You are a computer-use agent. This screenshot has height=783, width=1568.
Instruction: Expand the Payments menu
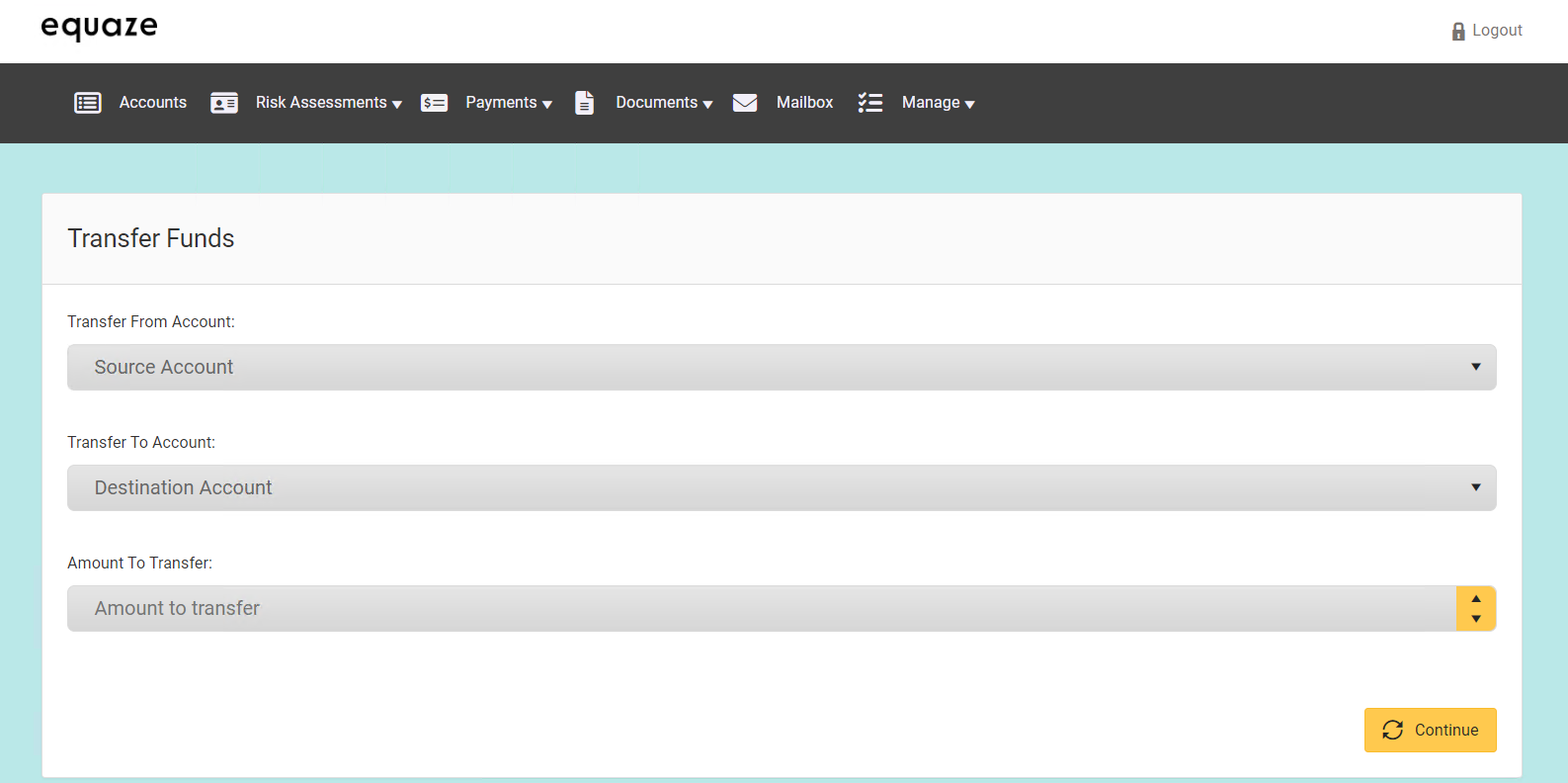[x=509, y=103]
